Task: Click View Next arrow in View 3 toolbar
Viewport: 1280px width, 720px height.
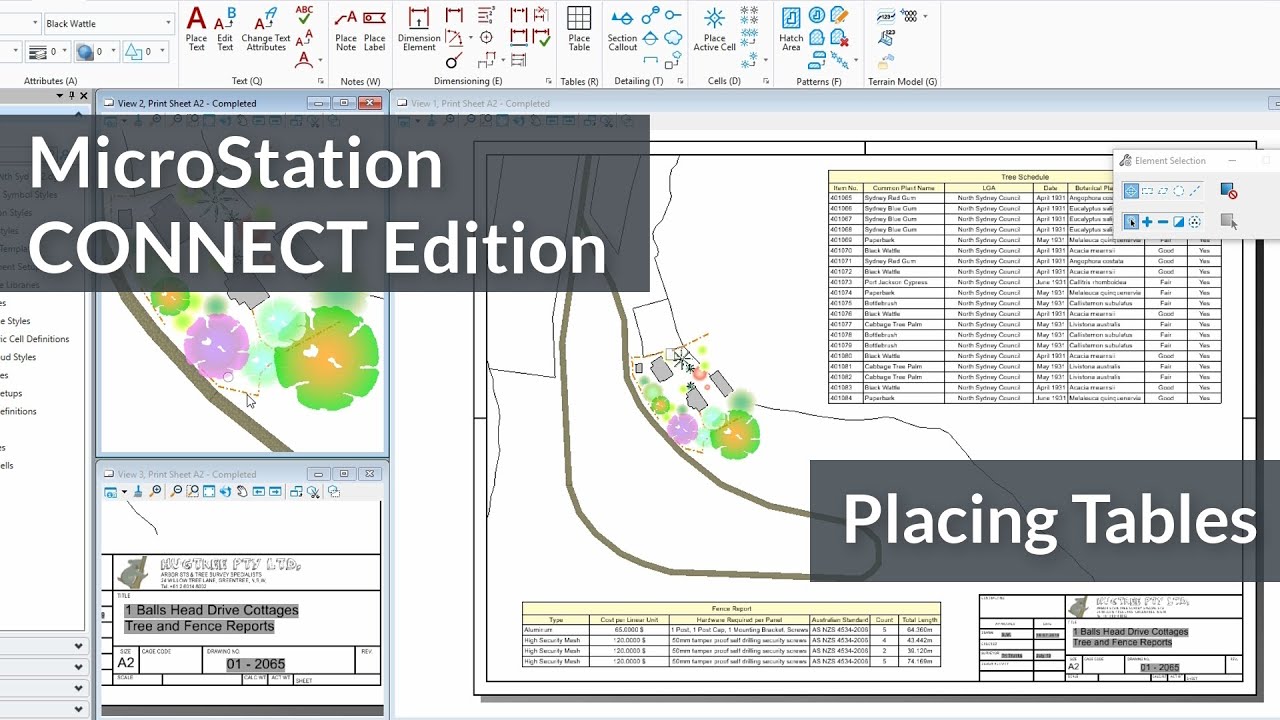Action: [x=275, y=491]
